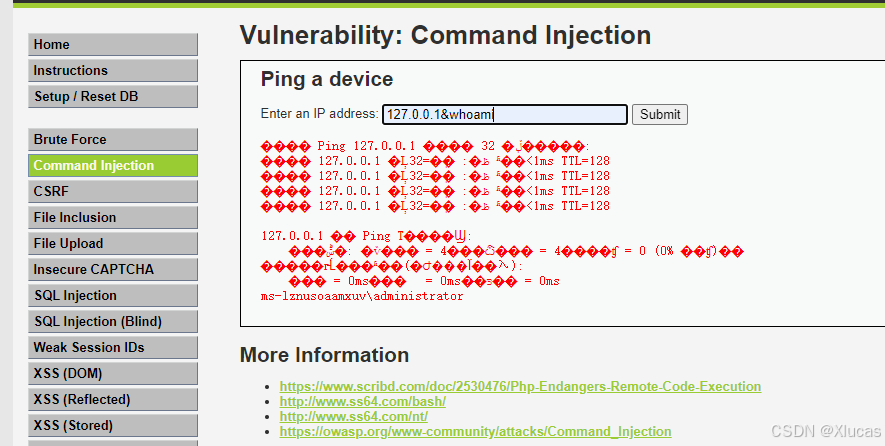The width and height of the screenshot is (885, 446).
Task: Open XSS (Reflected) page
Action: (113, 399)
